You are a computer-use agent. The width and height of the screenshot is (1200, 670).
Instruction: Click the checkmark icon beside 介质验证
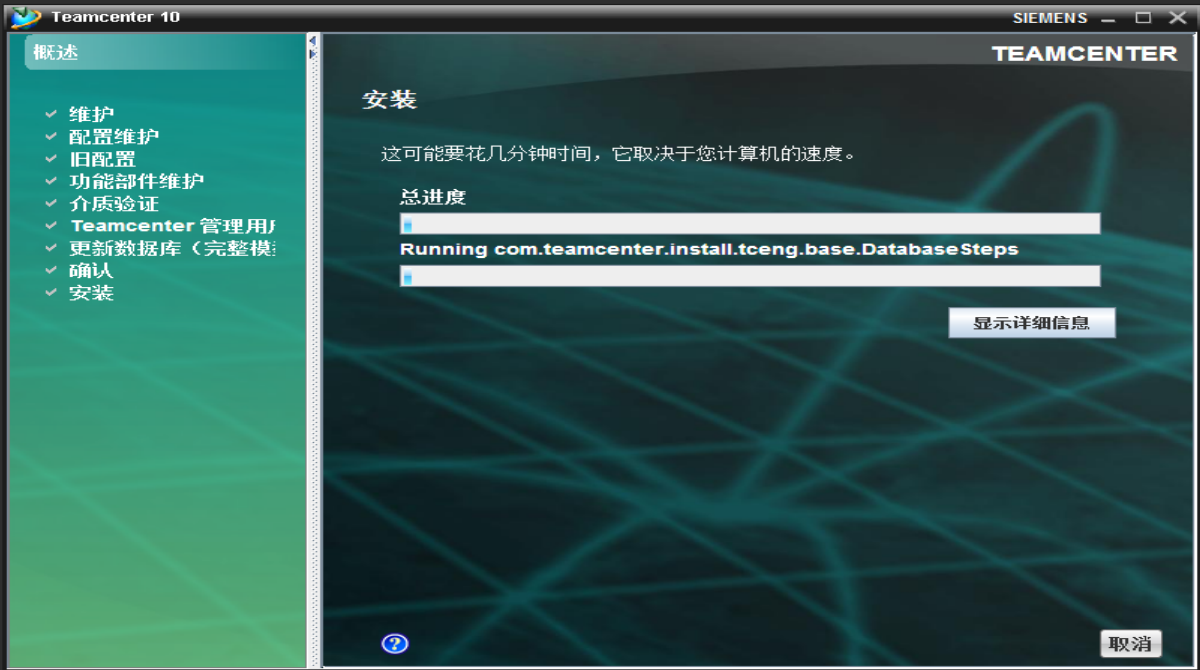click(49, 203)
